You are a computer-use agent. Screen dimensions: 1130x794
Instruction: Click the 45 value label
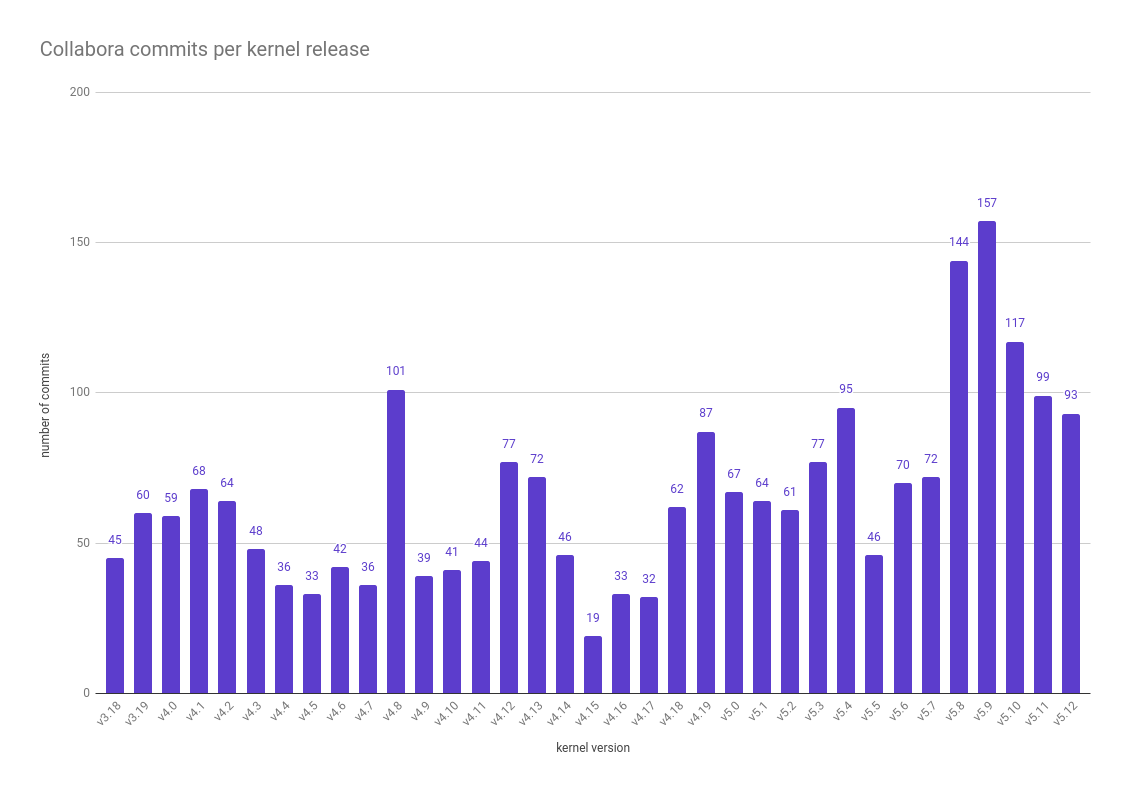coord(115,540)
